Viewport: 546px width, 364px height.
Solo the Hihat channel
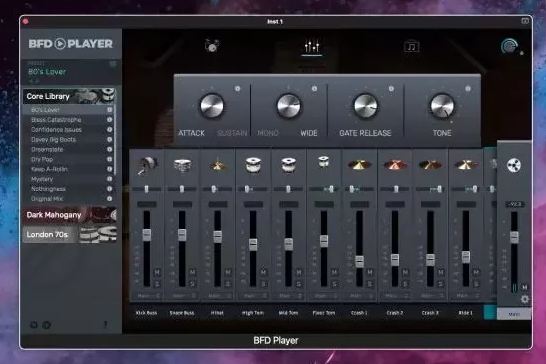(228, 284)
